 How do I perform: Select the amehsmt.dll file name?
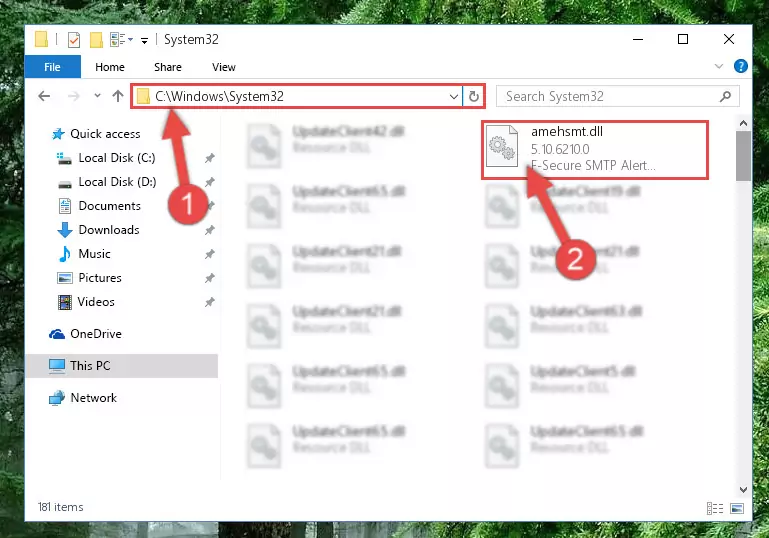567,131
